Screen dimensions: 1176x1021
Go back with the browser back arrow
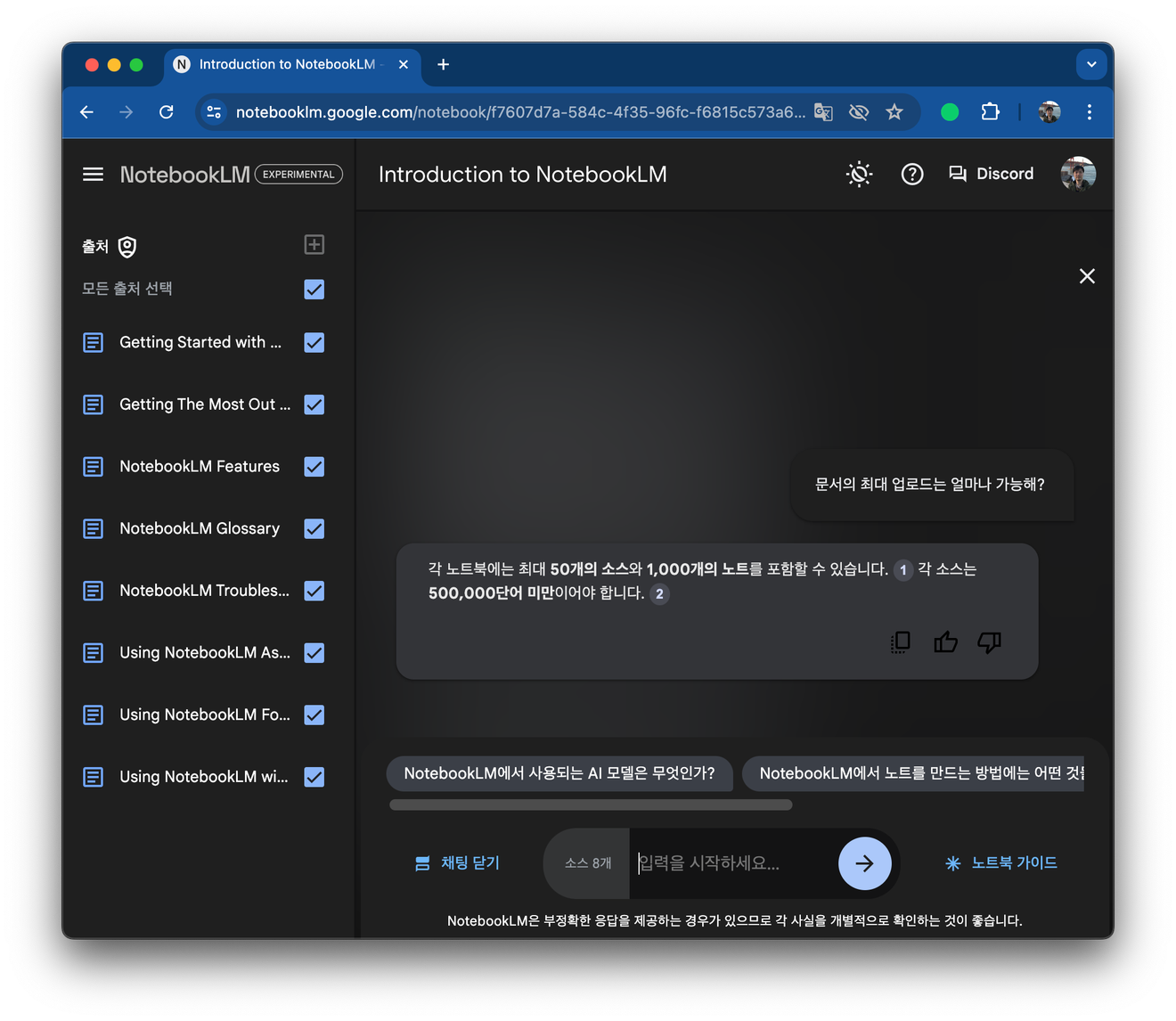(86, 112)
